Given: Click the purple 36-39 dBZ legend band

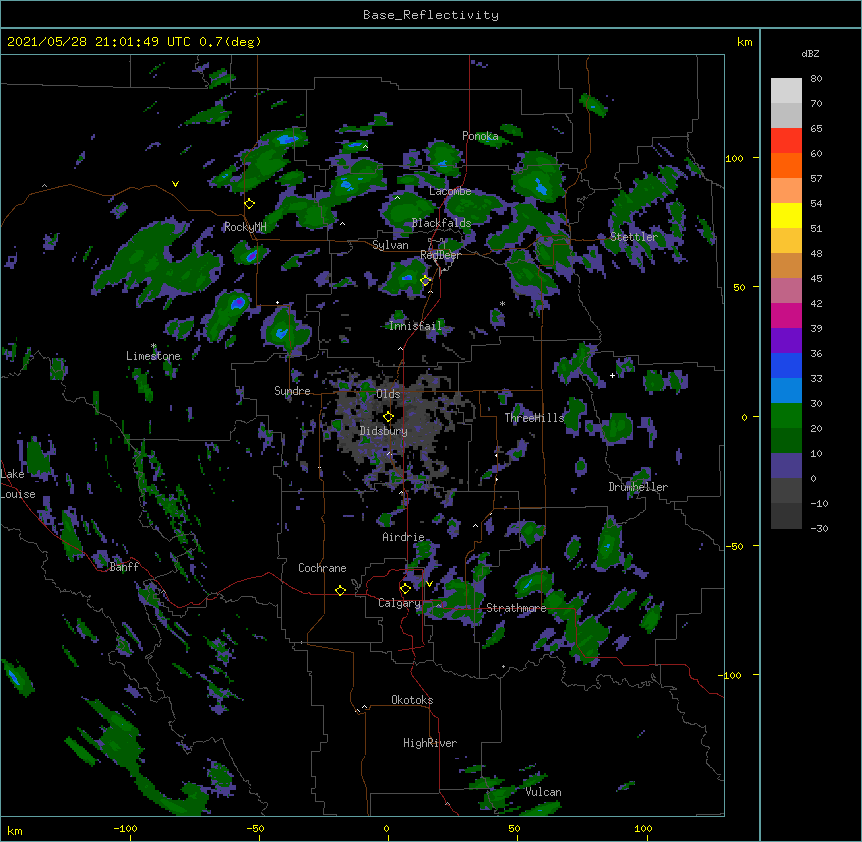Looking at the screenshot, I should pos(786,341).
